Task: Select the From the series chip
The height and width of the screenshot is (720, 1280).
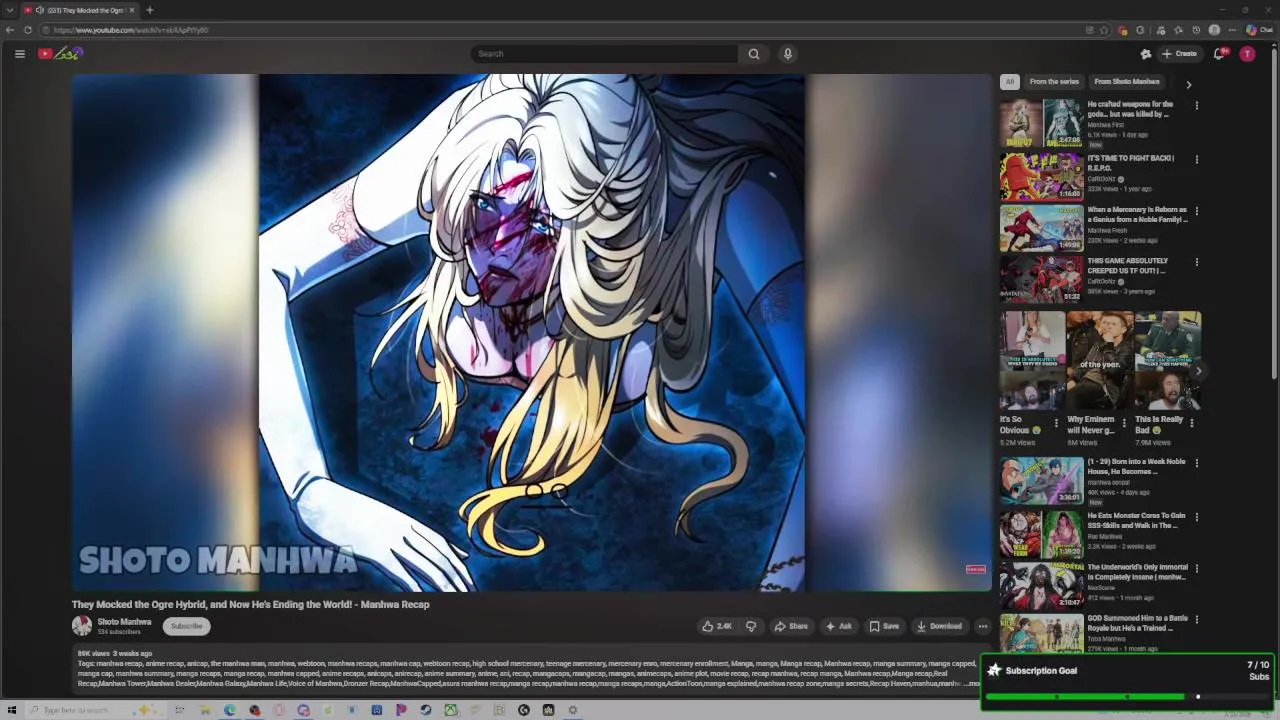Action: coord(1054,82)
